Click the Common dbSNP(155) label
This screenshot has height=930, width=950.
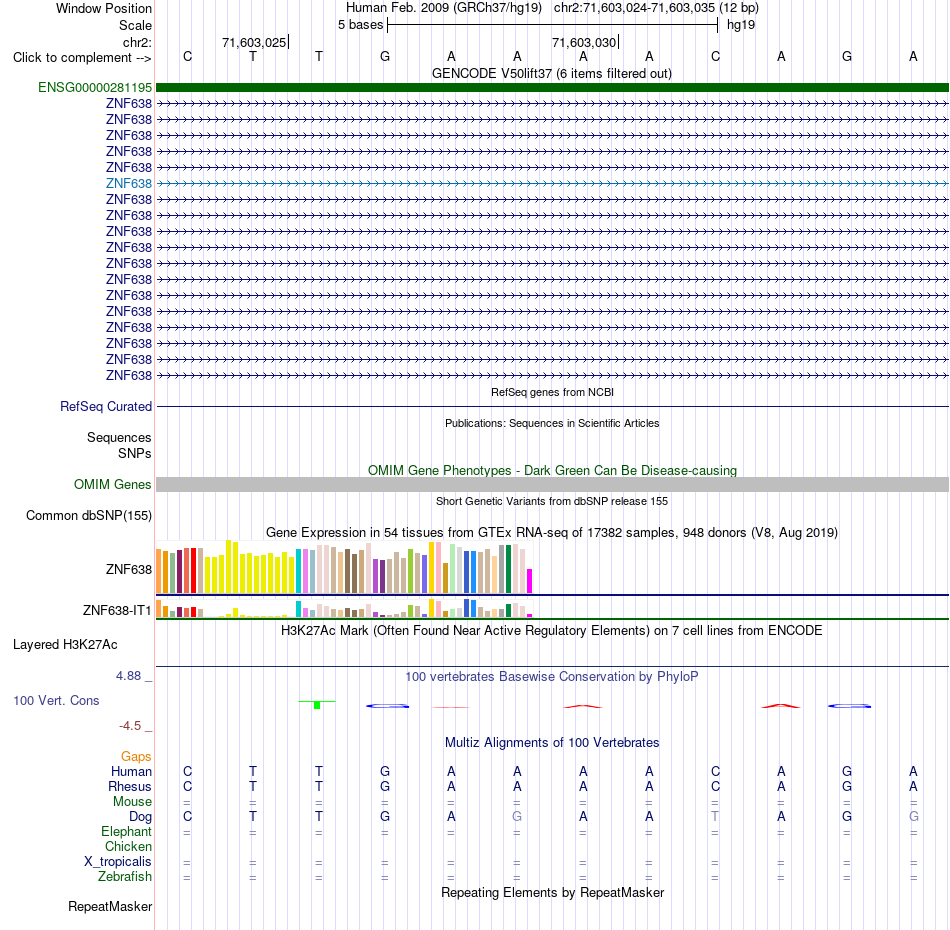pyautogui.click(x=88, y=516)
